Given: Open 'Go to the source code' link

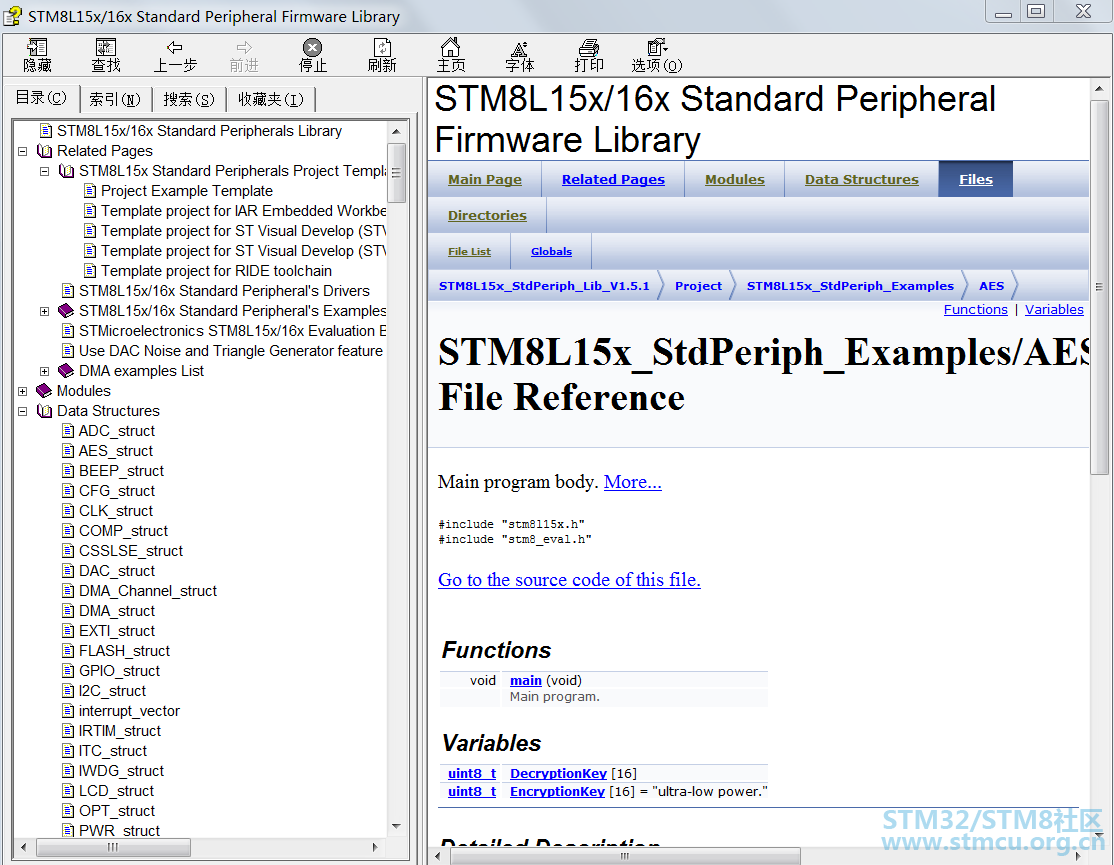Looking at the screenshot, I should click(x=569, y=580).
